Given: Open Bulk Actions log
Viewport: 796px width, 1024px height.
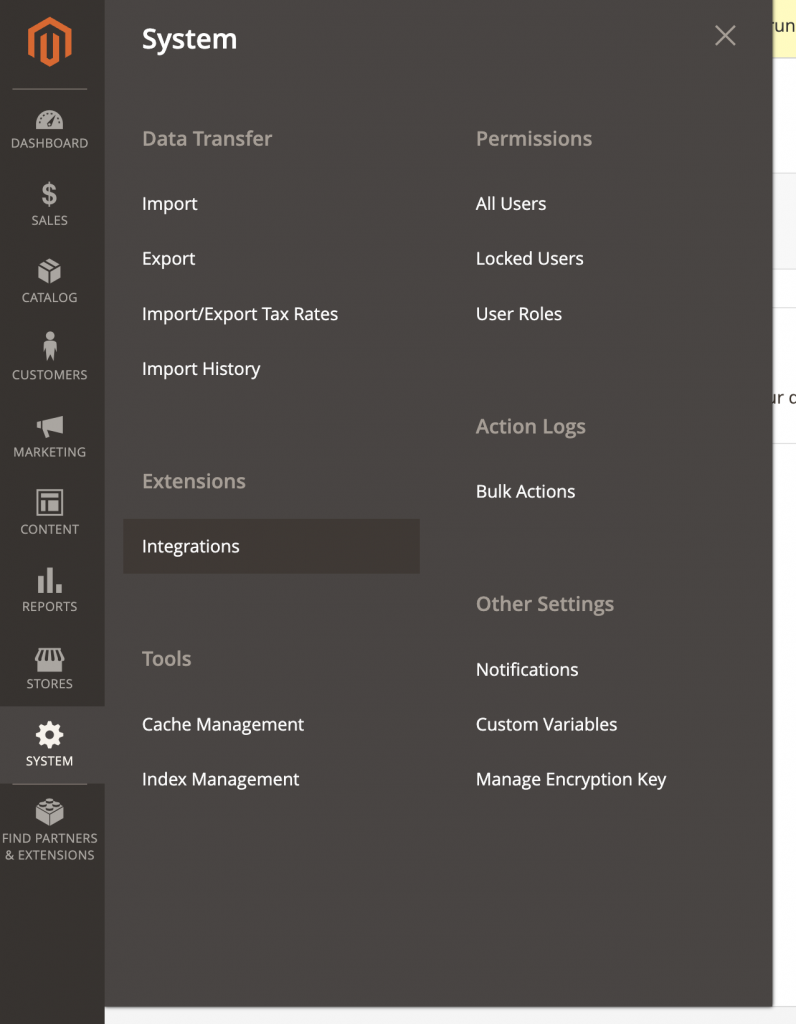Looking at the screenshot, I should (x=525, y=491).
